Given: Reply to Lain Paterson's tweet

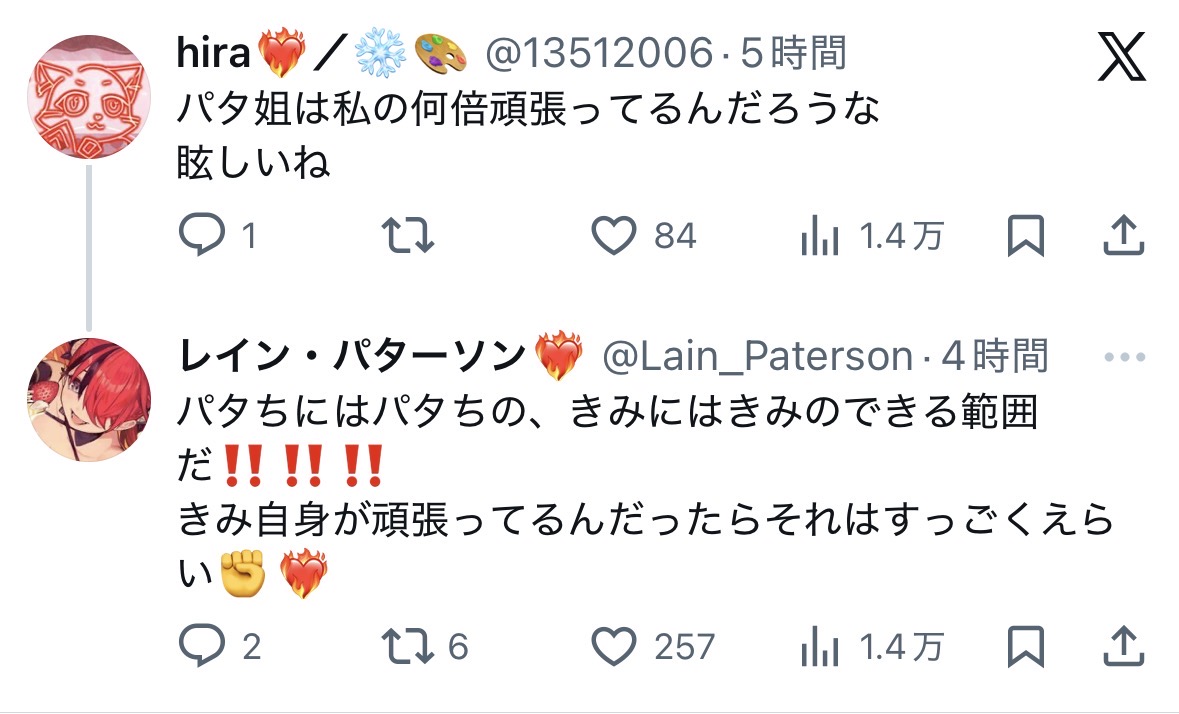Looking at the screenshot, I should coord(202,646).
